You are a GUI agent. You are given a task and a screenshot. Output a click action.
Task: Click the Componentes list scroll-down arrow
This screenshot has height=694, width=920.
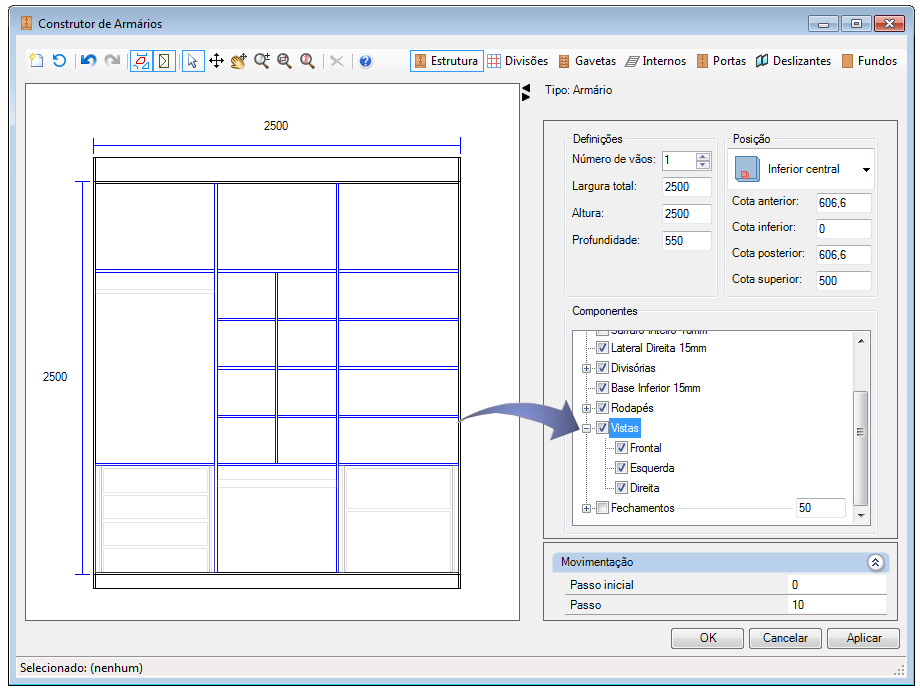[861, 516]
